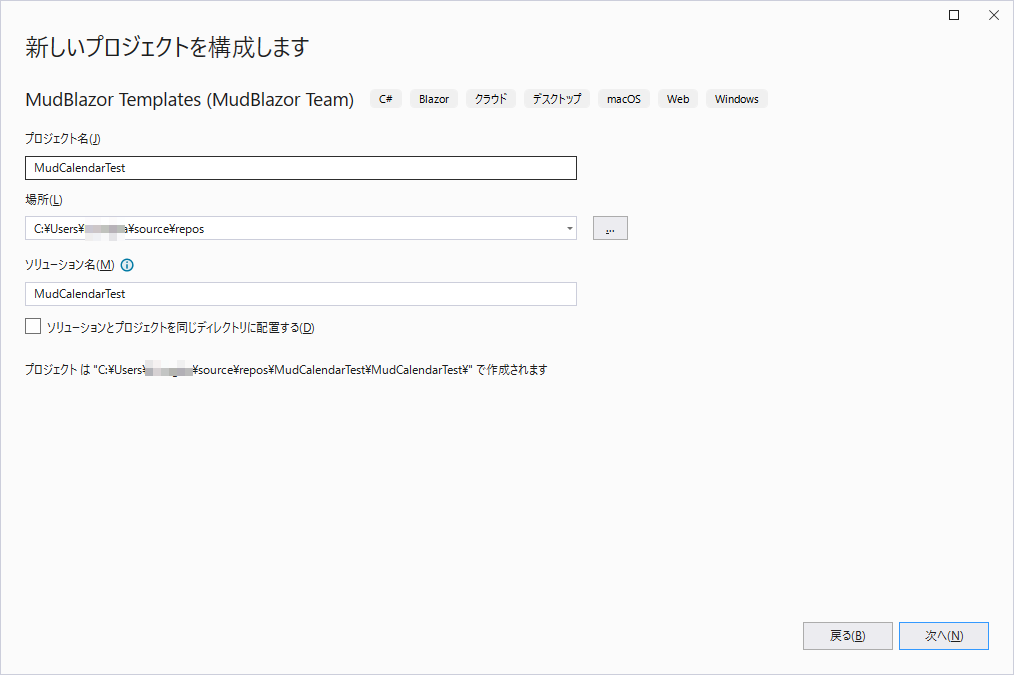
Task: Click the クラウド tag
Action: pyautogui.click(x=491, y=99)
